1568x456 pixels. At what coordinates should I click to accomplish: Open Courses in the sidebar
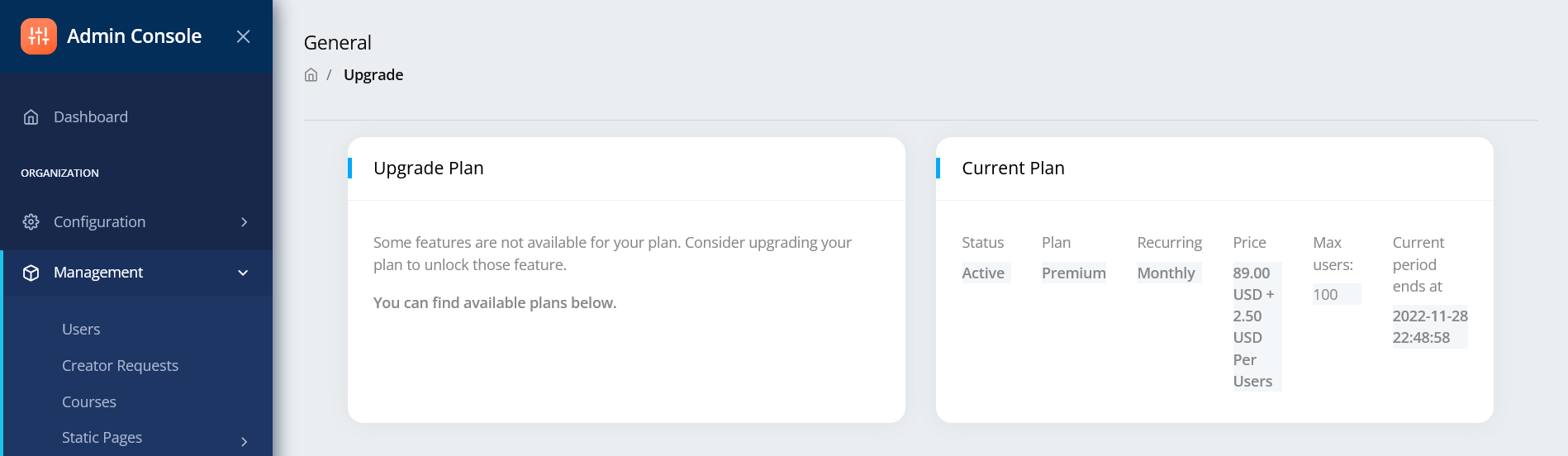89,402
